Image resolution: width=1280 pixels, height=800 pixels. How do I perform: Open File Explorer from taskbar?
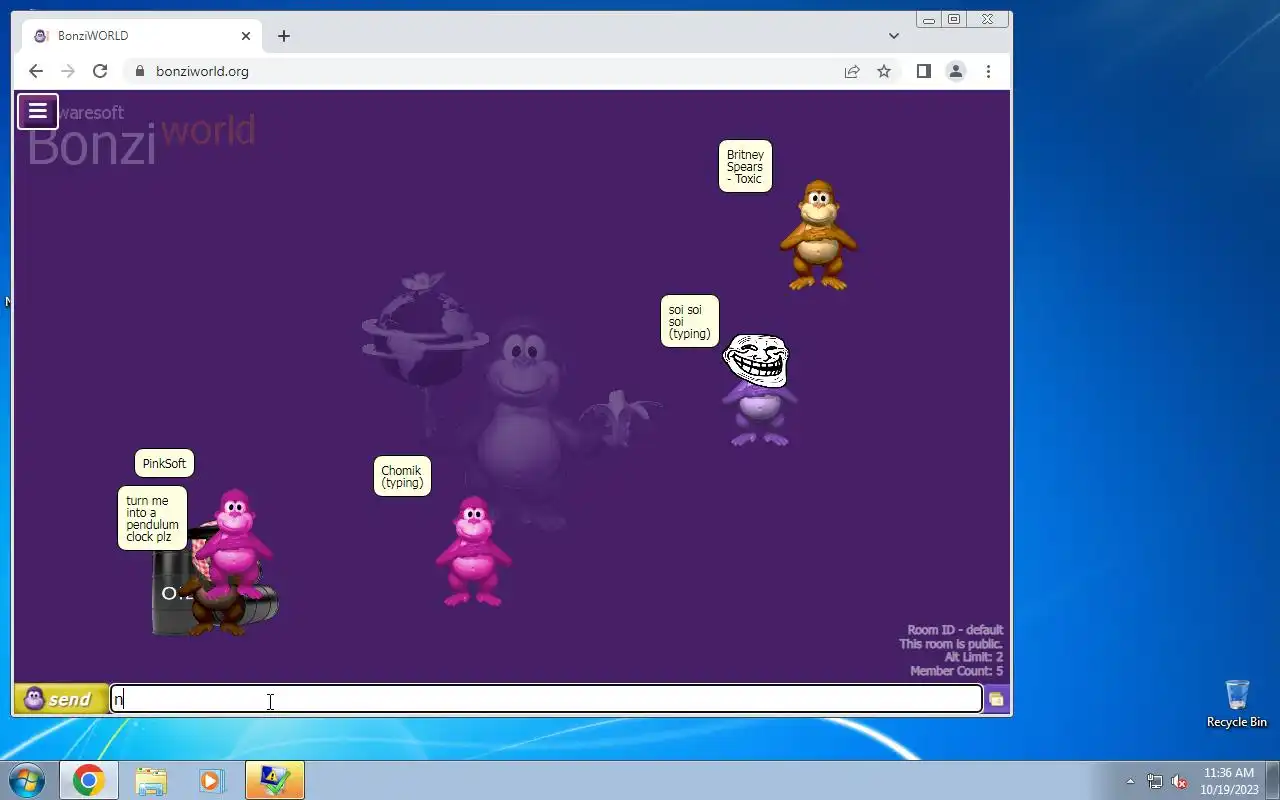(x=151, y=780)
